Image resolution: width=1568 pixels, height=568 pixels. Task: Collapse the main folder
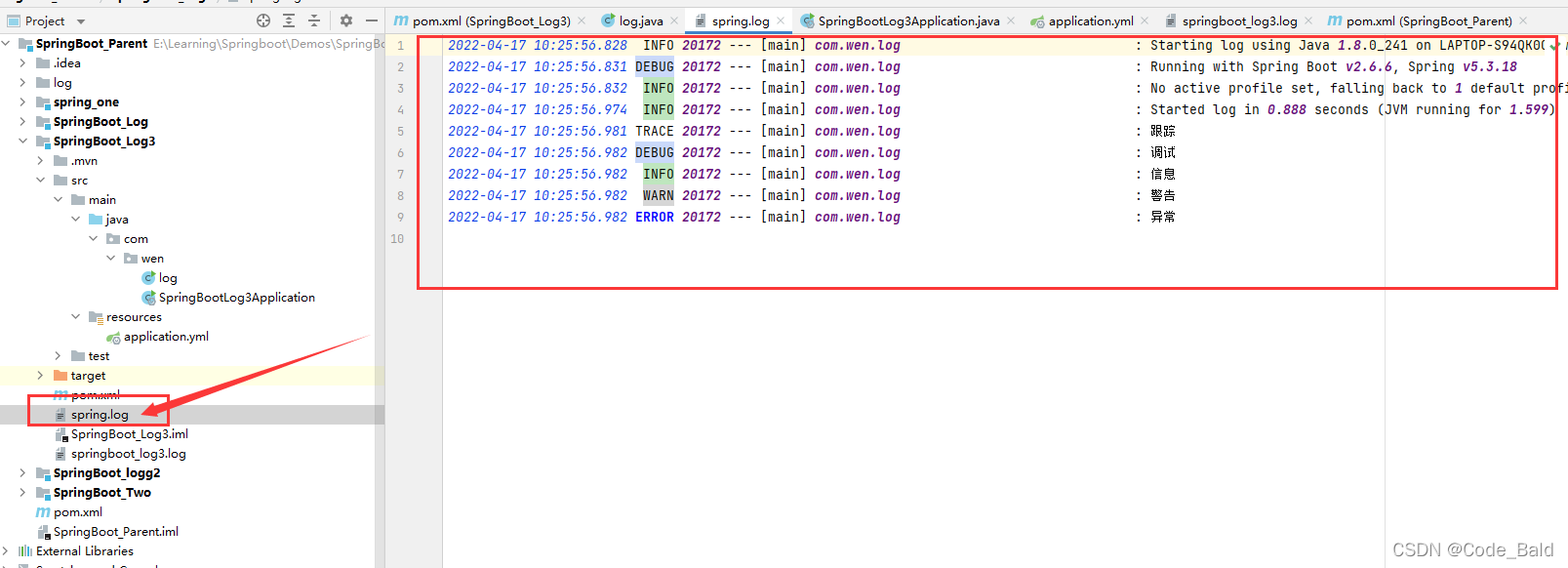pyautogui.click(x=59, y=199)
